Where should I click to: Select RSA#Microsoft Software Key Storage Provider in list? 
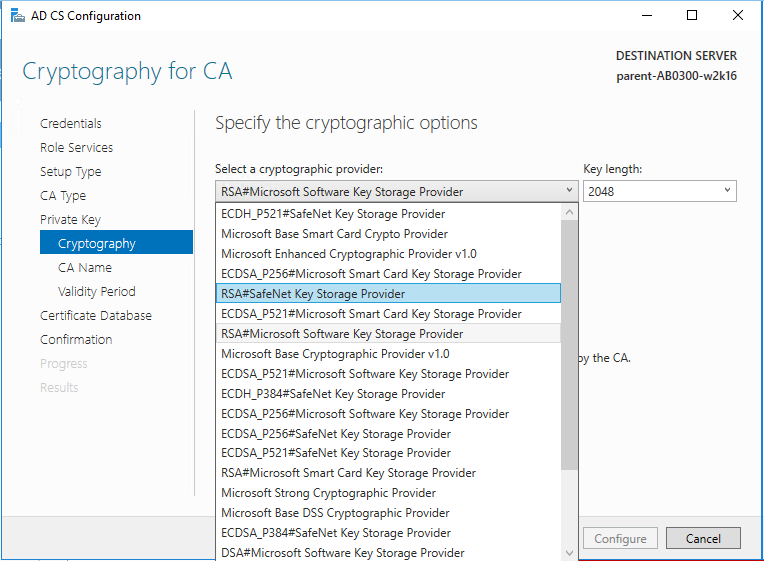[x=388, y=334]
